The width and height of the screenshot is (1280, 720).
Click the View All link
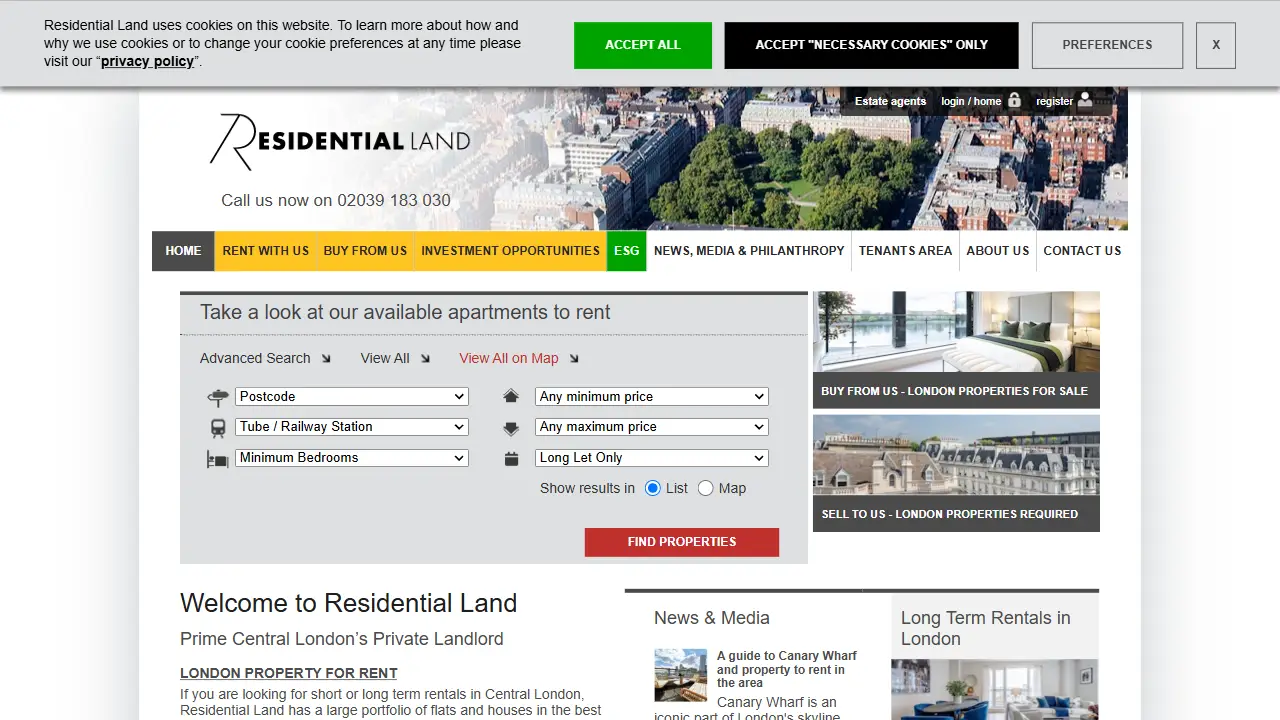[x=385, y=358]
